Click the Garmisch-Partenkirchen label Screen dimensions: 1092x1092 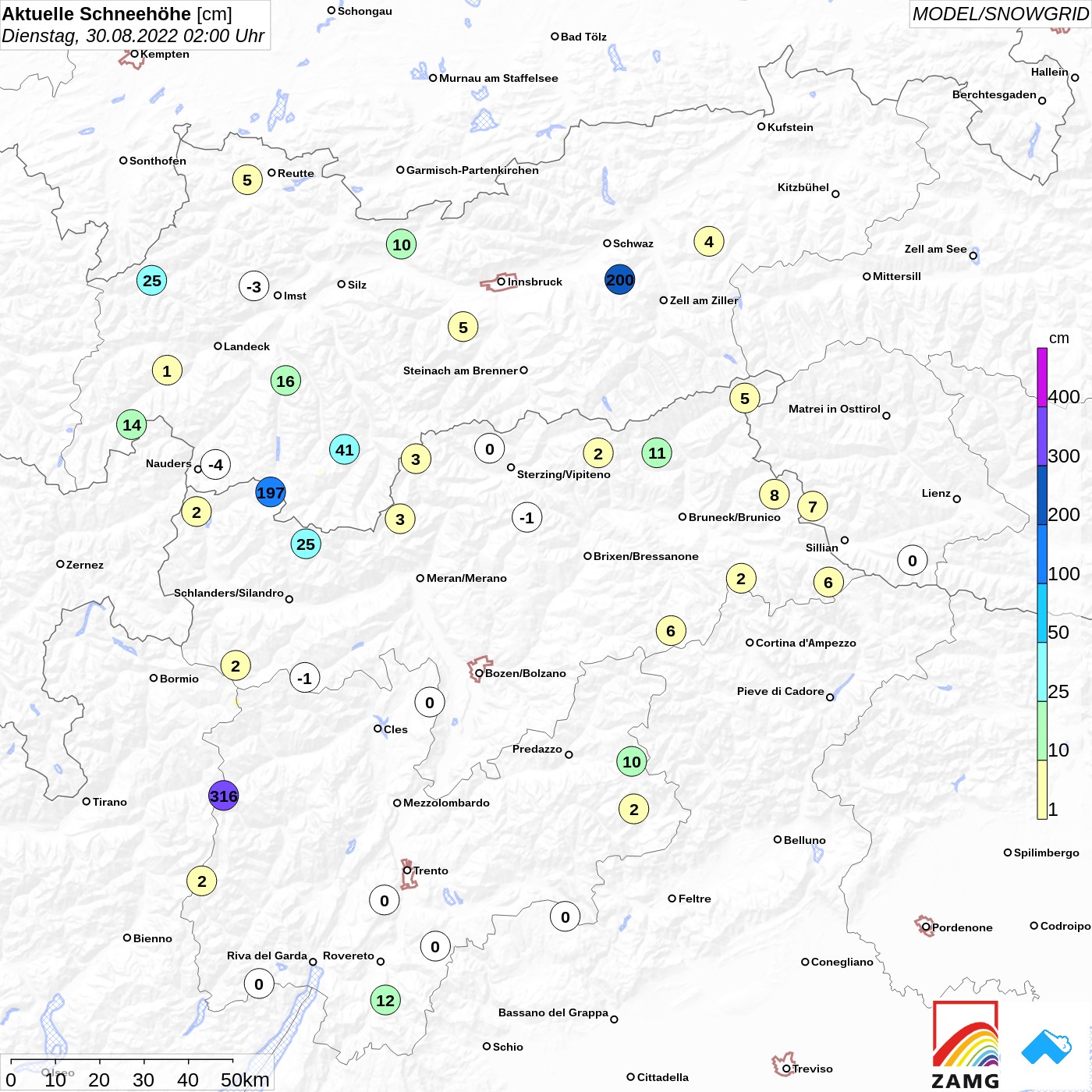473,170
